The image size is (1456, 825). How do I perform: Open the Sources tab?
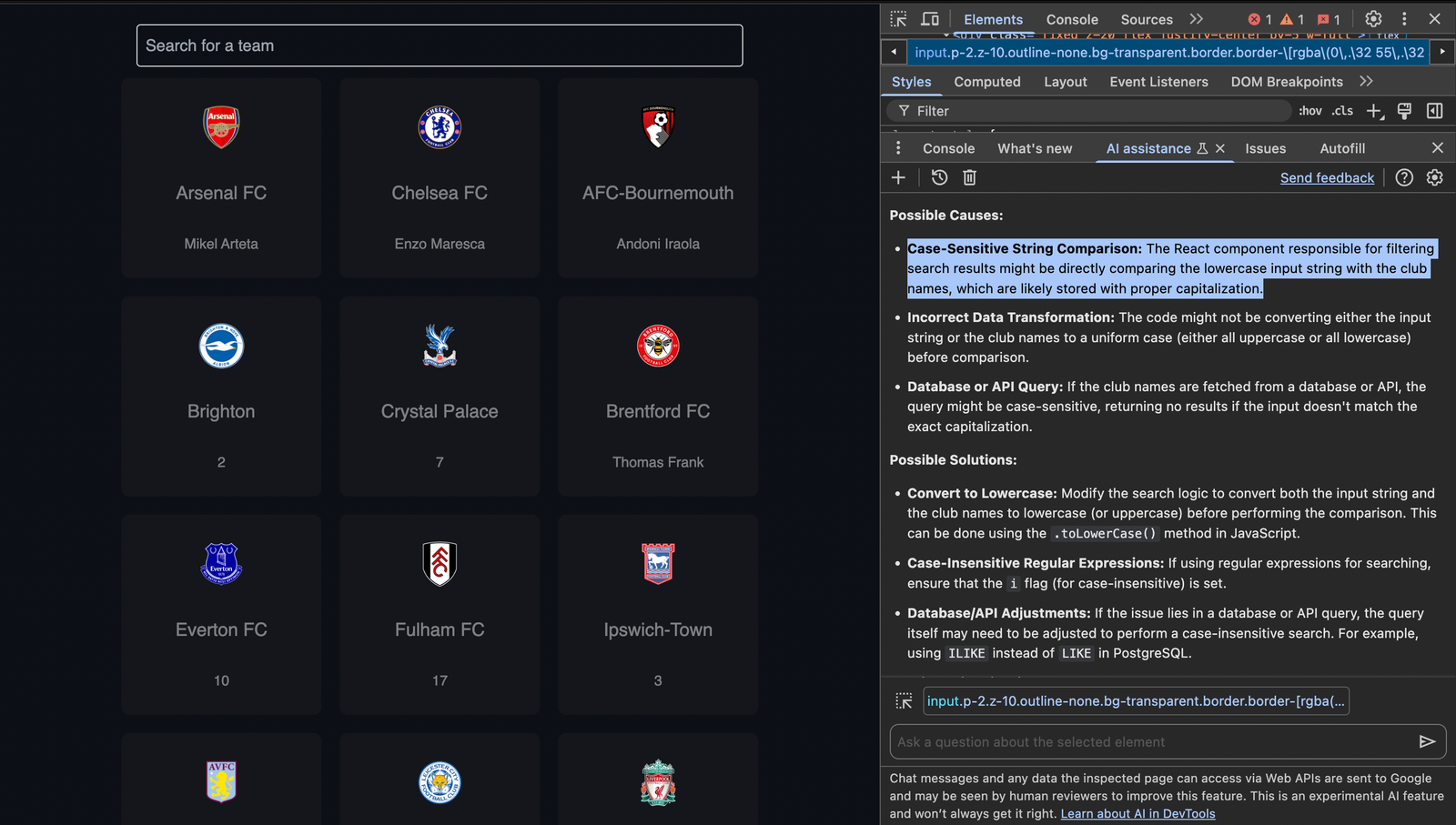coord(1147,19)
